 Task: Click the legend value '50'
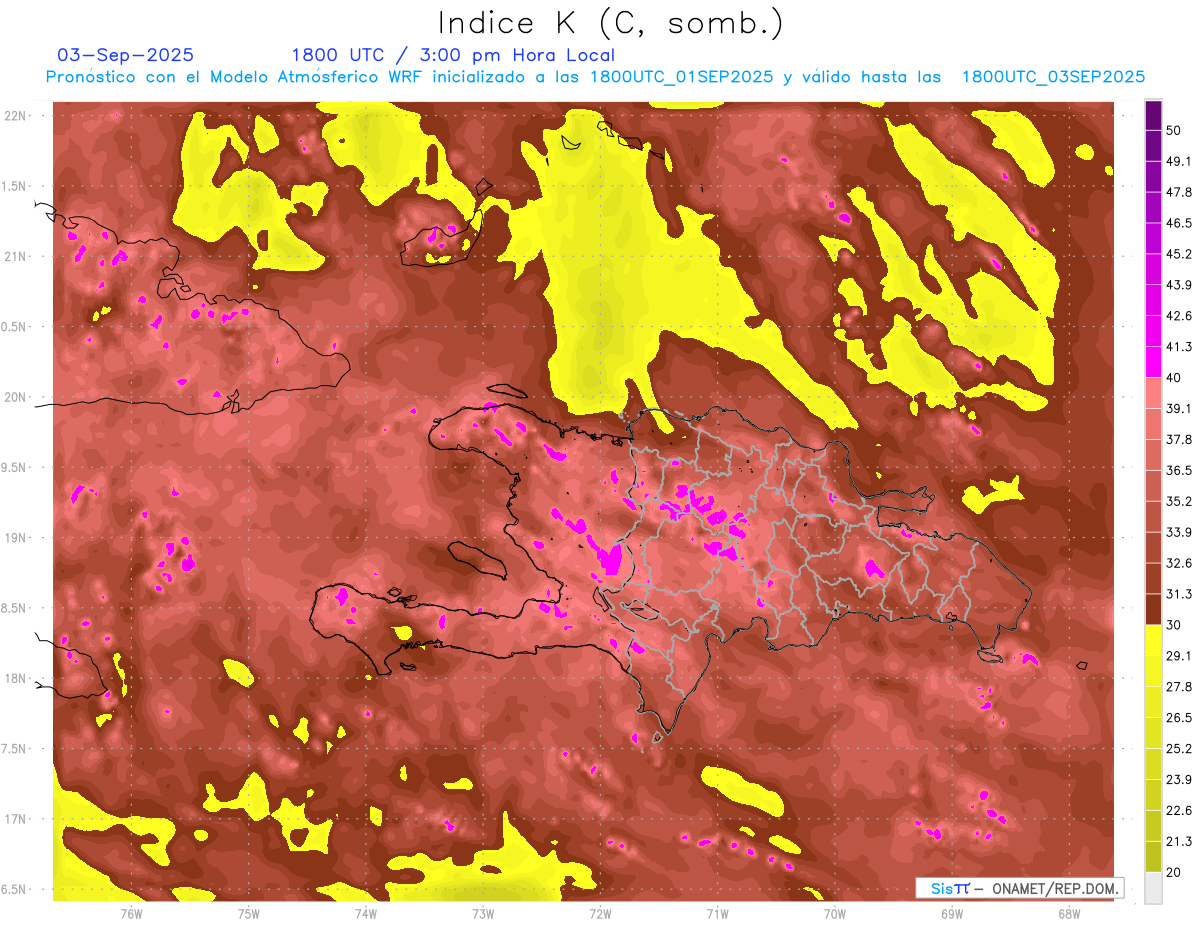[1175, 130]
